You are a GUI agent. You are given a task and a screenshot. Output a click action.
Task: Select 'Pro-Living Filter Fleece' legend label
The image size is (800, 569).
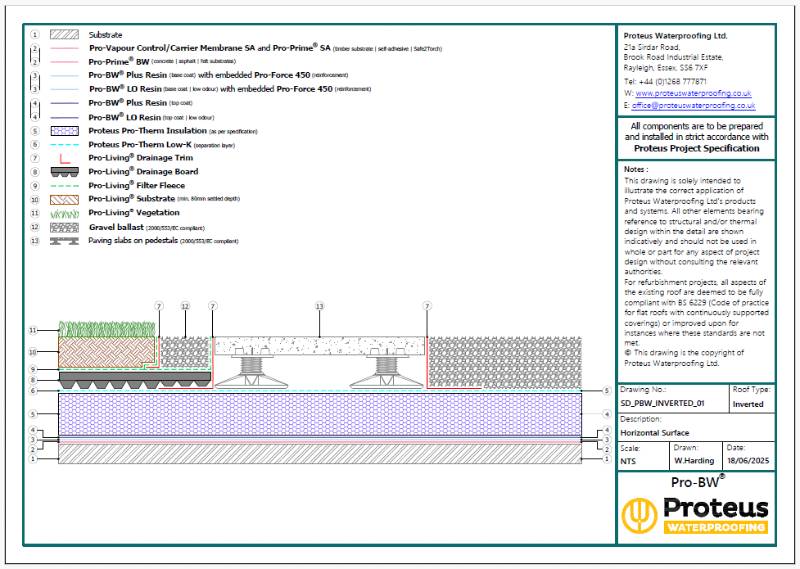pos(137,186)
